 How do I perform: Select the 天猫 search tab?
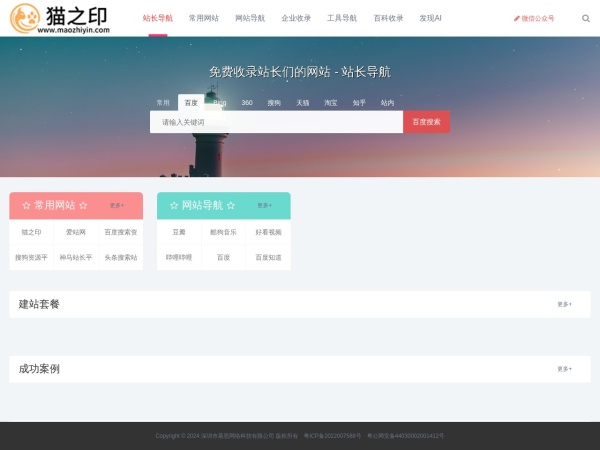(x=302, y=103)
